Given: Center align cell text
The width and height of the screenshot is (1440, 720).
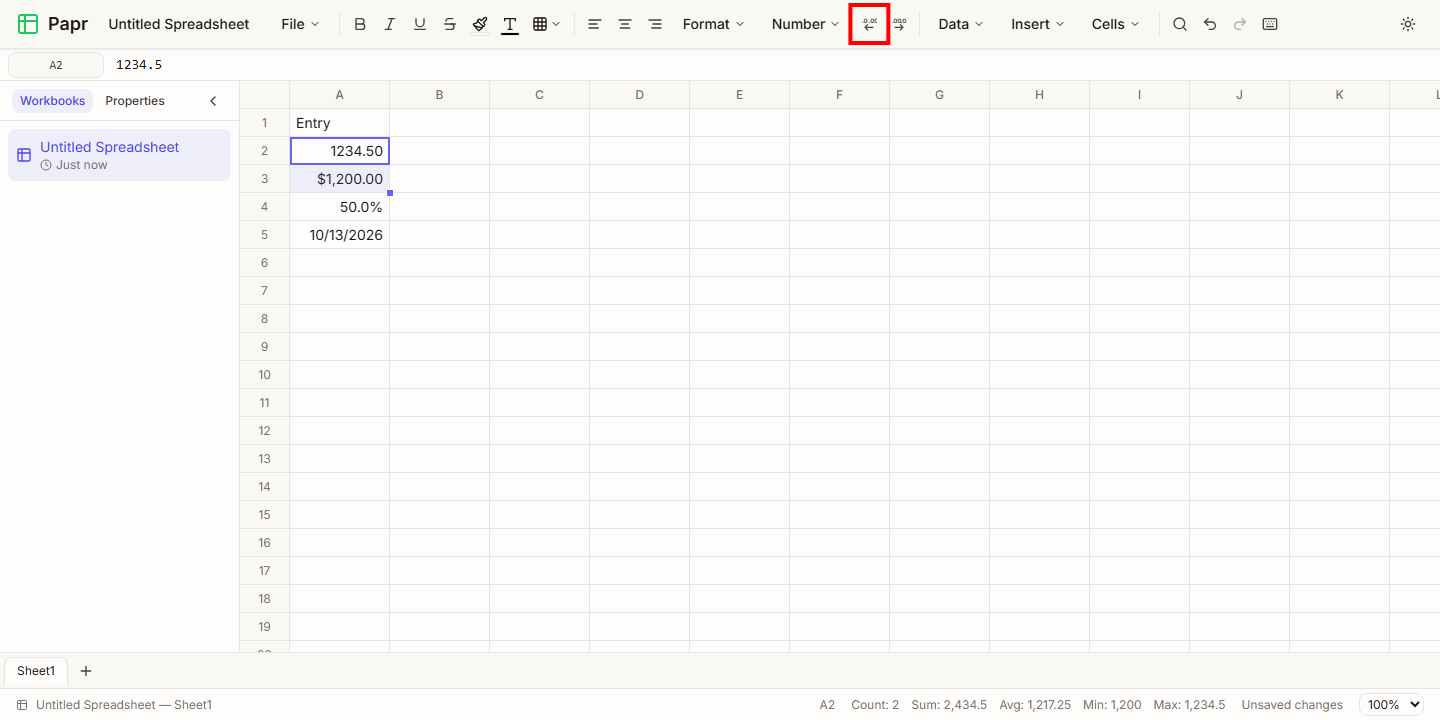Looking at the screenshot, I should point(625,24).
